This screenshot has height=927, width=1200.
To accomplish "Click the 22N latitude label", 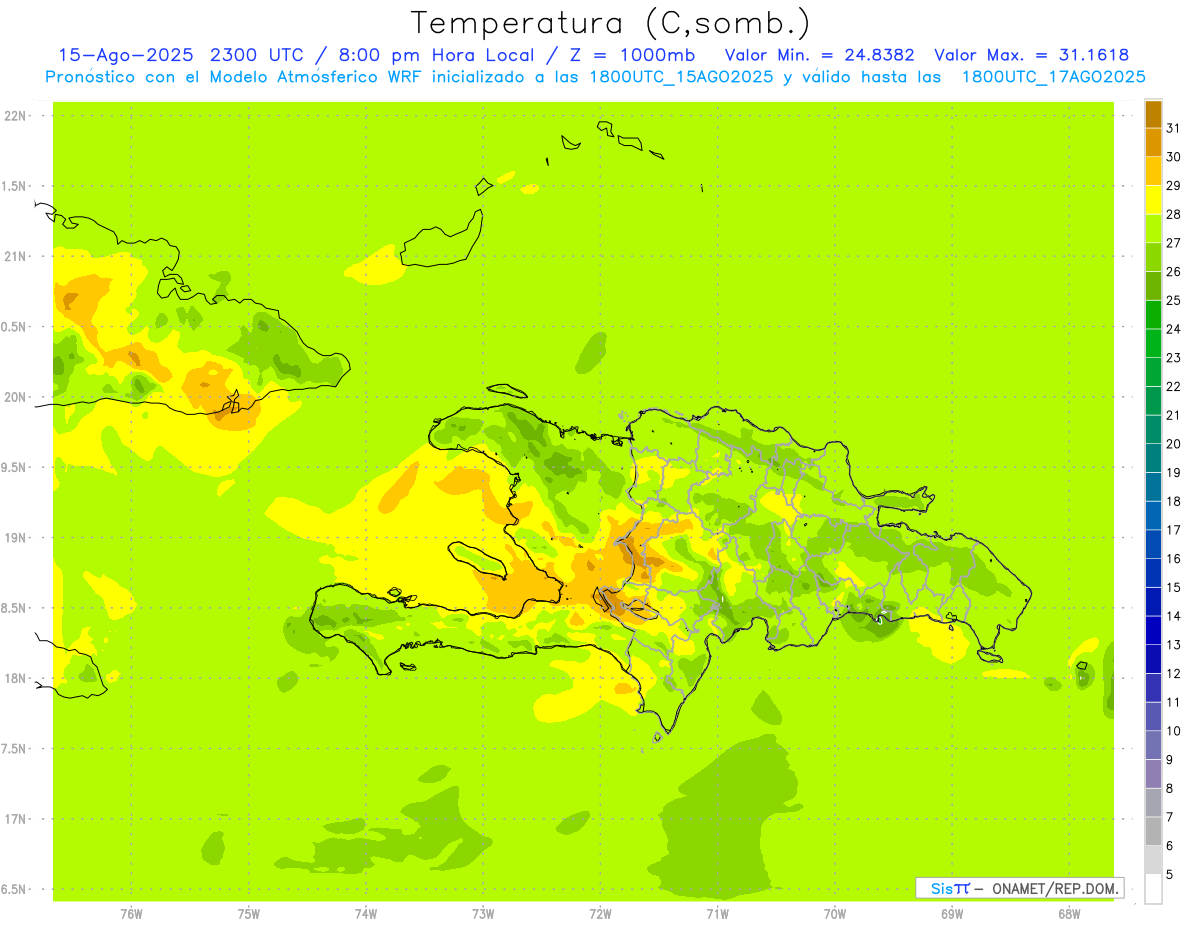I will coord(15,116).
